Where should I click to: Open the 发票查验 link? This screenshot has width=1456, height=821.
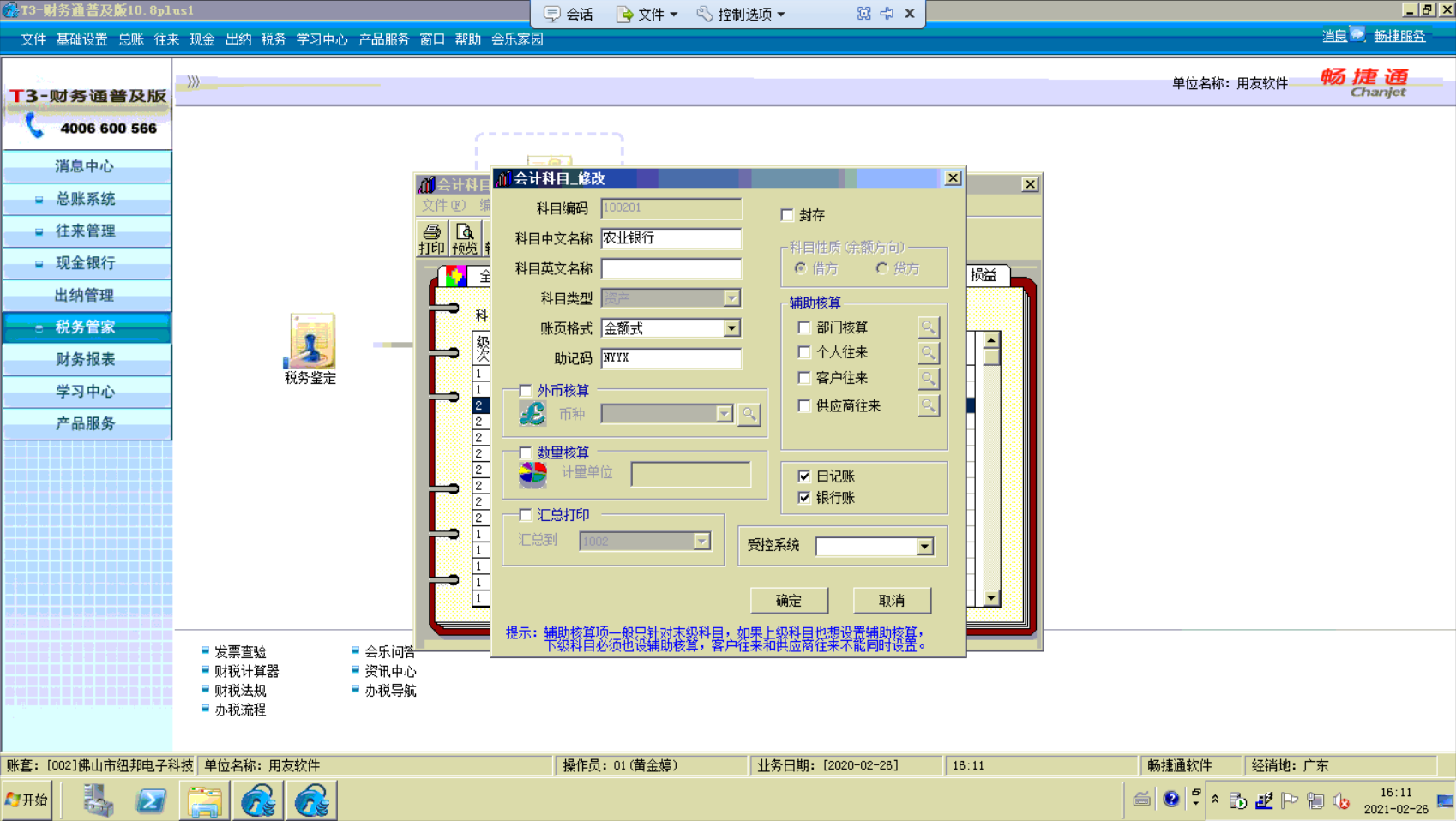click(240, 652)
